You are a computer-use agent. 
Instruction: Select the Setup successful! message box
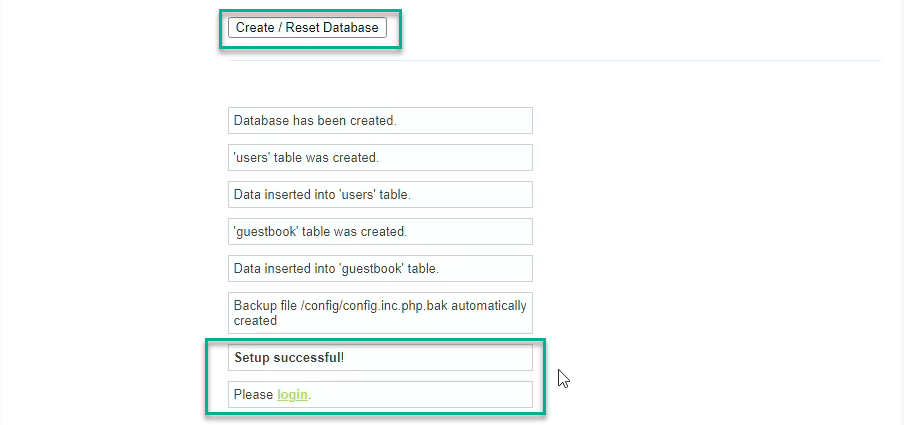[x=381, y=358]
